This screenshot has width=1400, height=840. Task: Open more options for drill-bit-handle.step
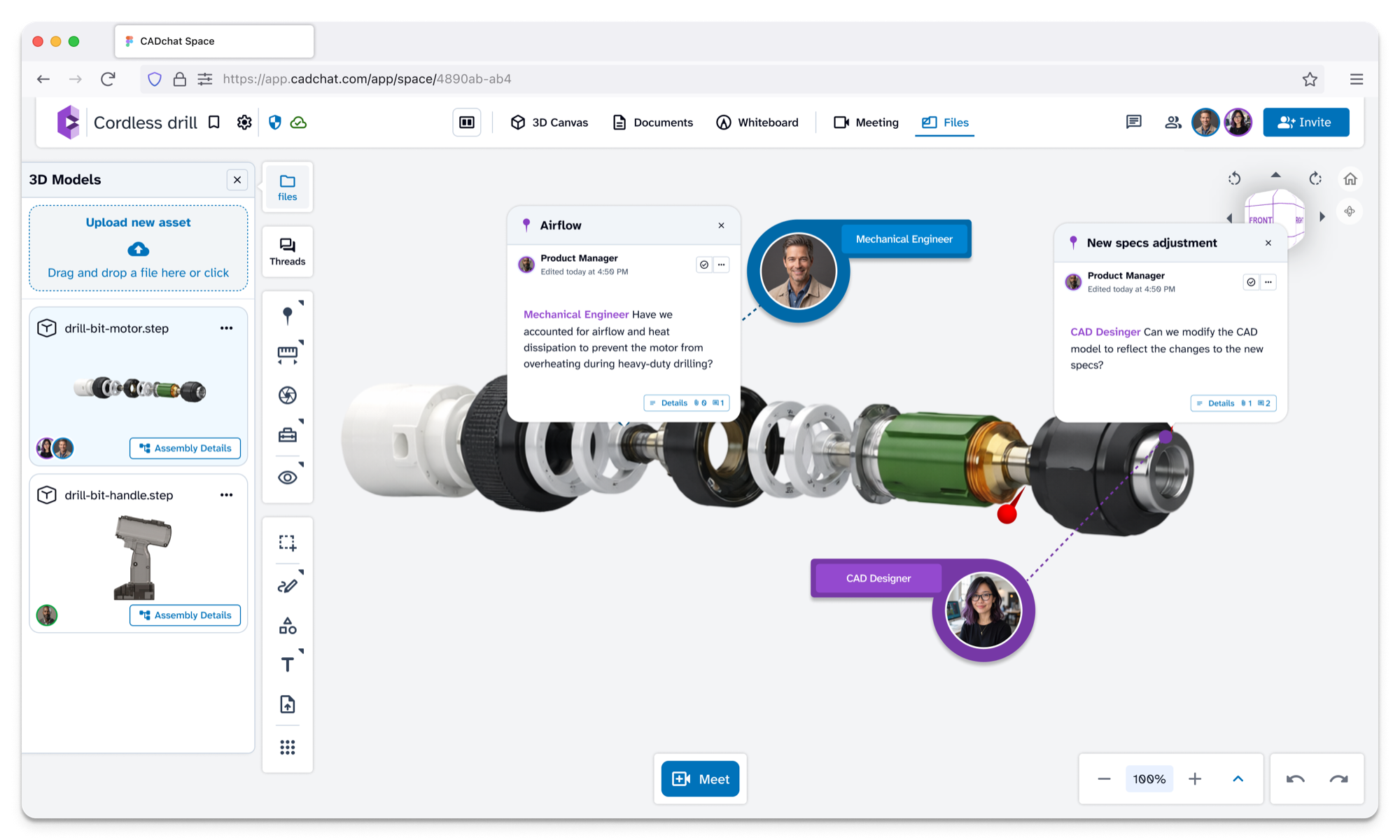click(x=226, y=495)
